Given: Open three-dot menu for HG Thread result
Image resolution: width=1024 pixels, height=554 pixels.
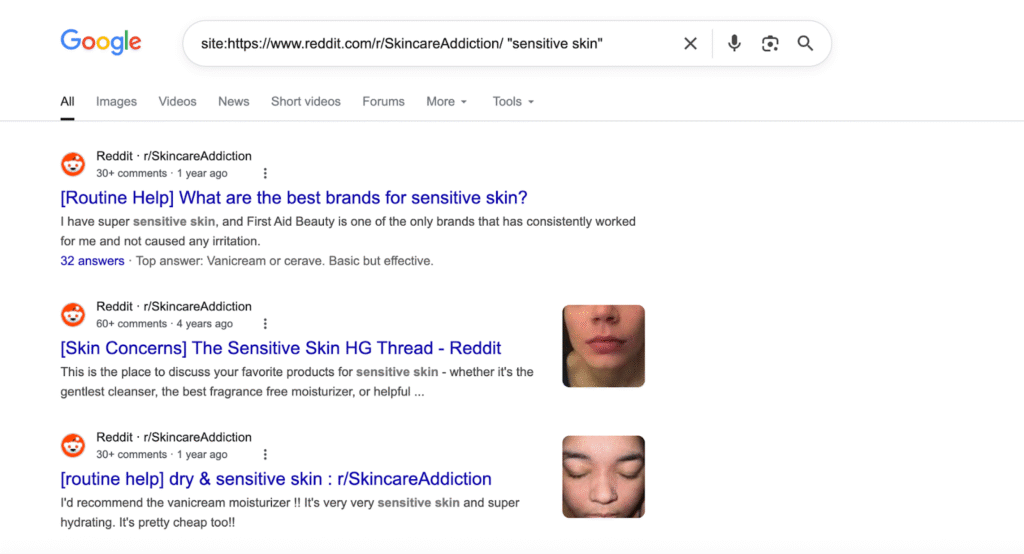Looking at the screenshot, I should [265, 324].
